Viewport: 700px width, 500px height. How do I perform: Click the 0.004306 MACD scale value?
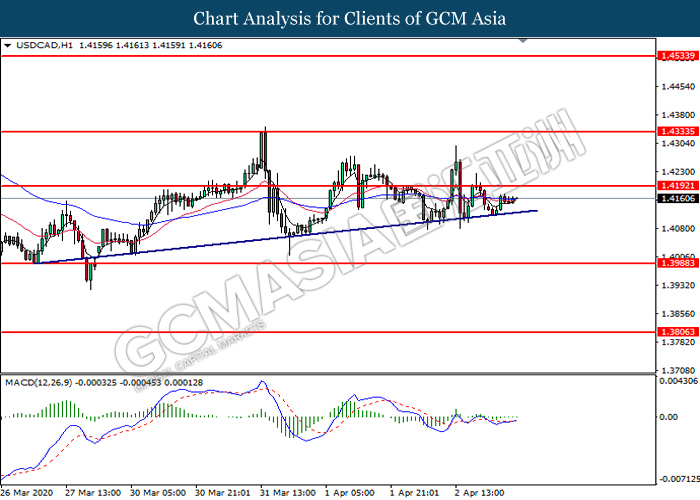pos(677,381)
